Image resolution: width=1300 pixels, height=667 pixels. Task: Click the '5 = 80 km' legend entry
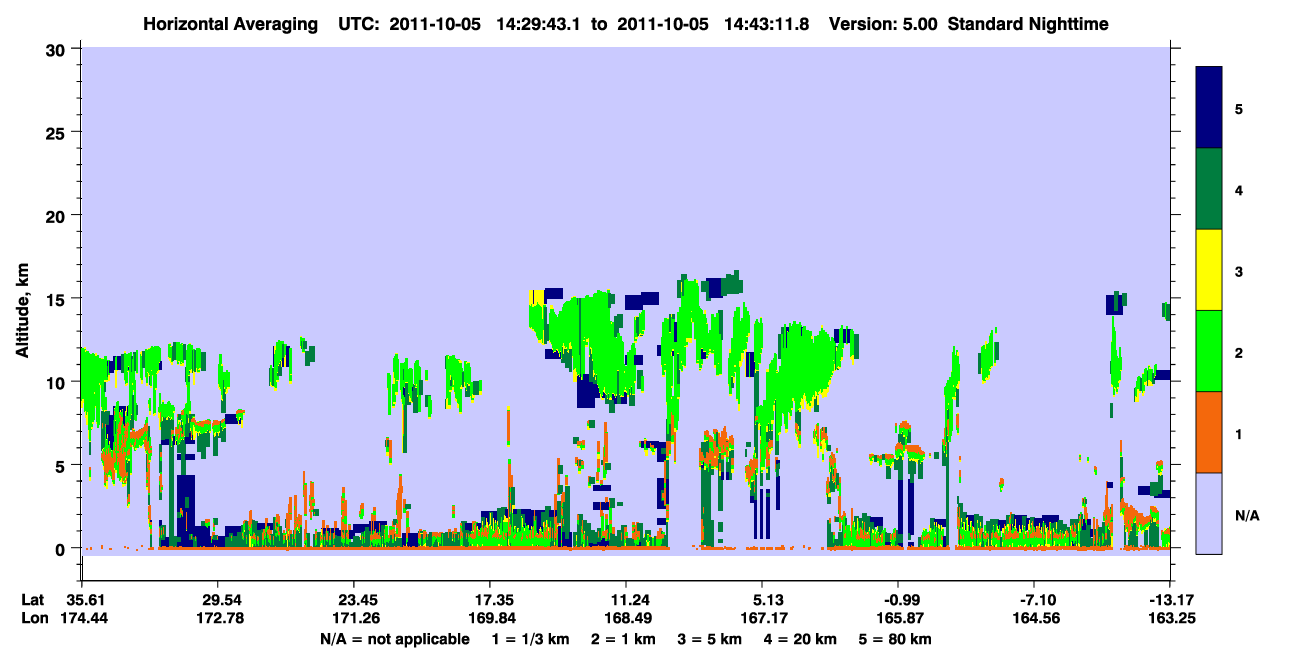click(x=896, y=639)
